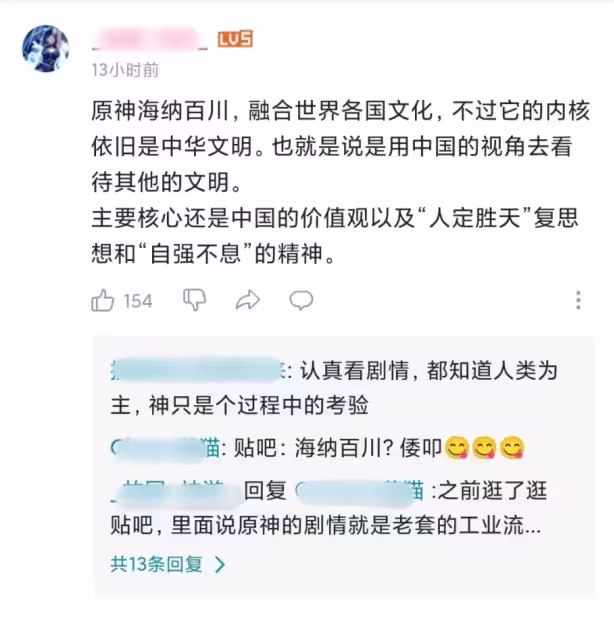
Task: Click the 13小时前 timestamp
Action: [125, 70]
